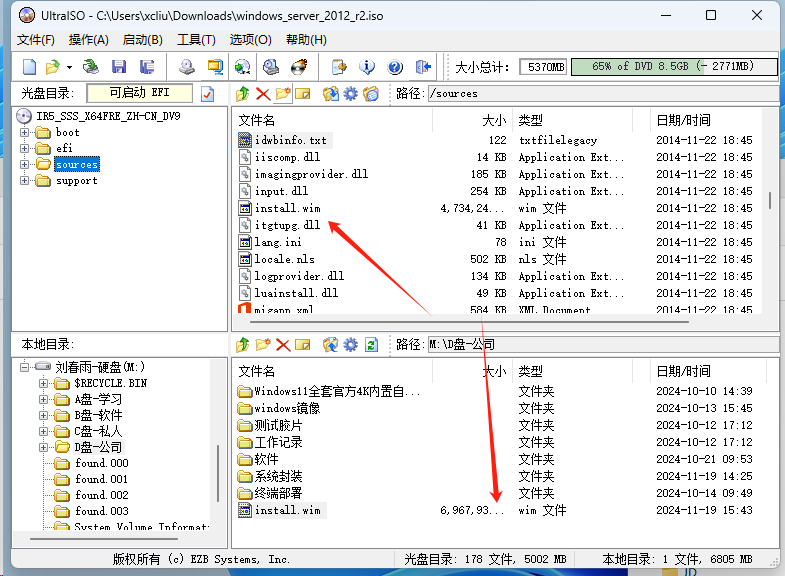Click Refresh icon in local pane toolbar
This screenshot has width=785, height=576.
click(x=371, y=345)
